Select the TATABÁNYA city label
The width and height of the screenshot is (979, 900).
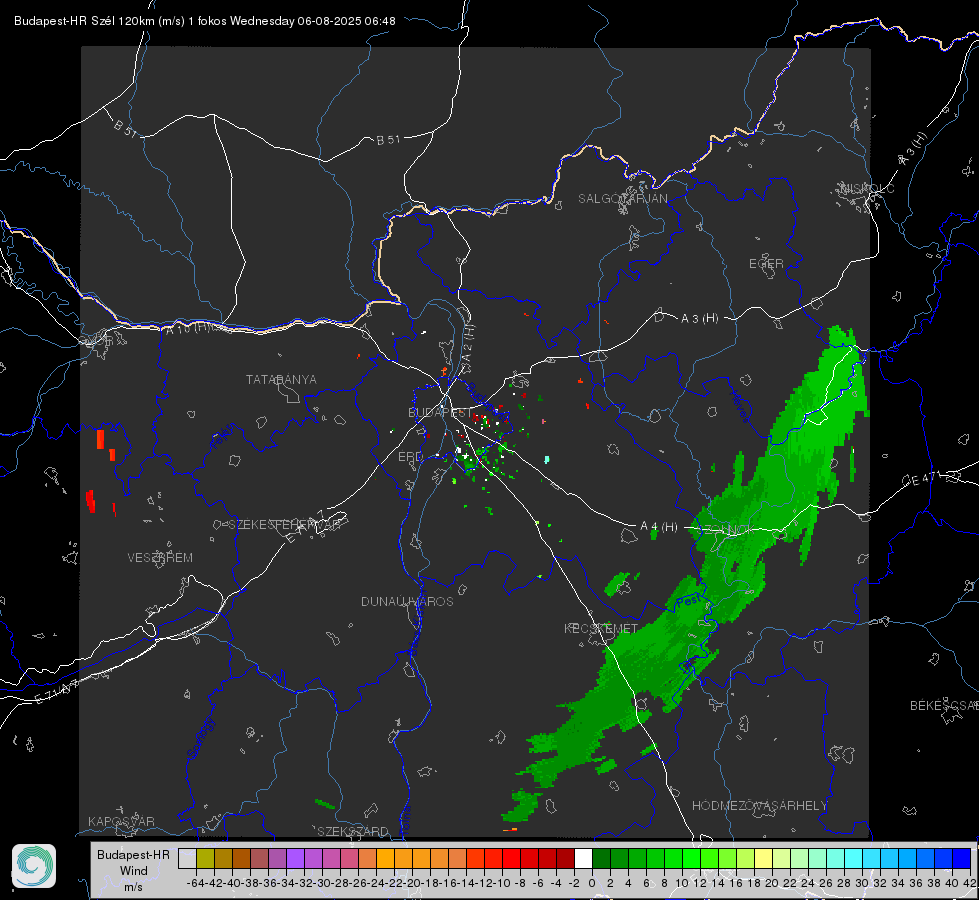(281, 380)
